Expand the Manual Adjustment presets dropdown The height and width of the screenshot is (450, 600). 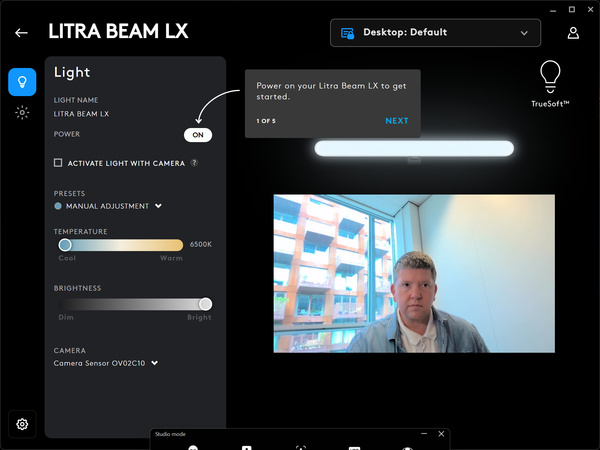pyautogui.click(x=158, y=206)
